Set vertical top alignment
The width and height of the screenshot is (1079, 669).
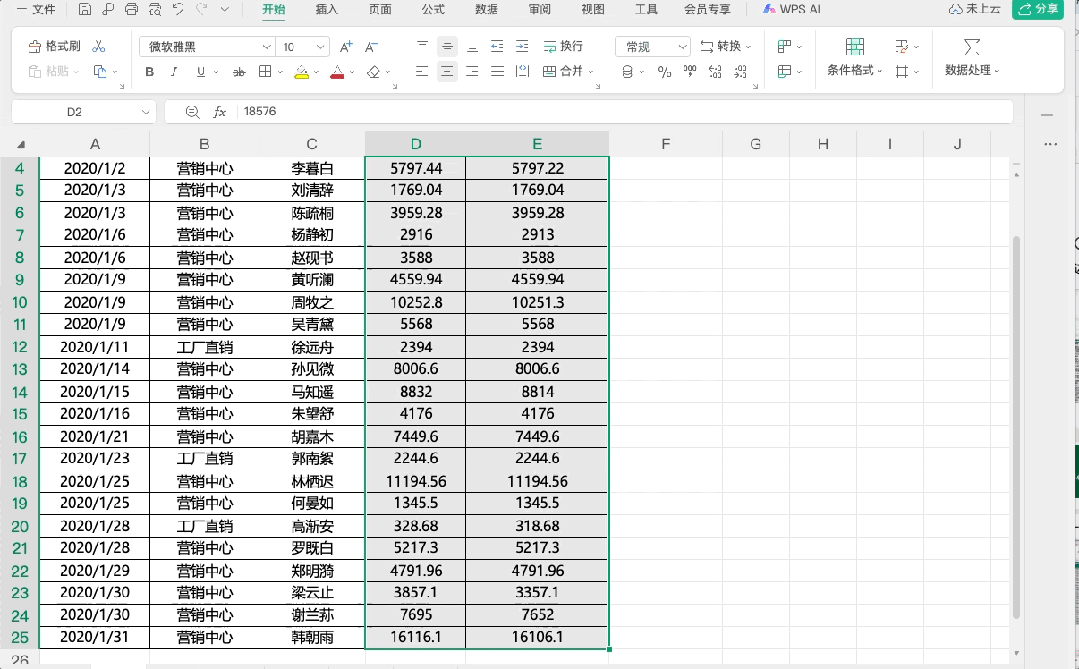[x=423, y=46]
